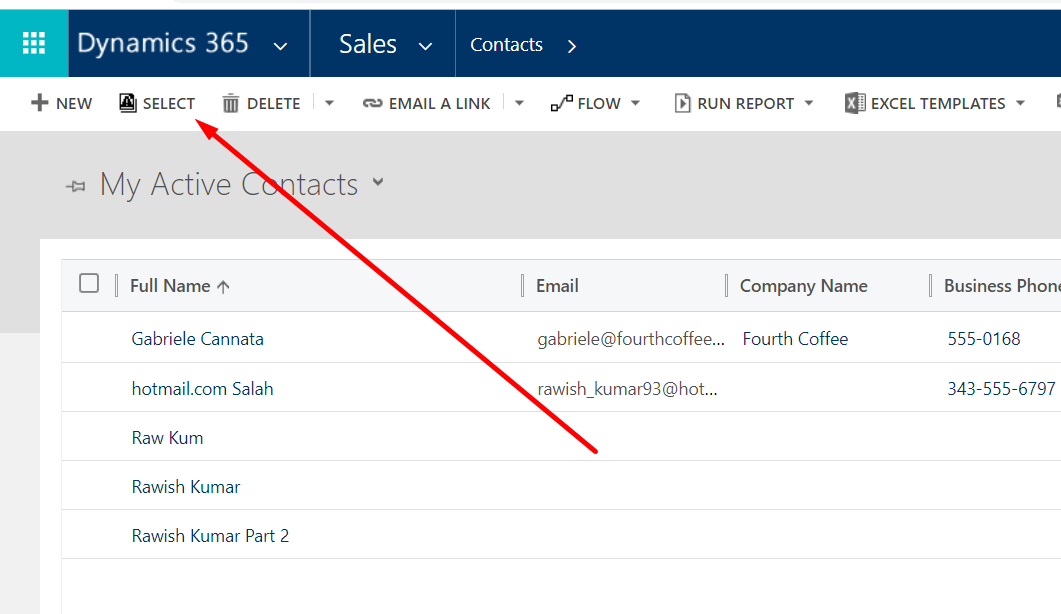Sort by the Full Name column header
The image size is (1061, 614).
point(170,286)
